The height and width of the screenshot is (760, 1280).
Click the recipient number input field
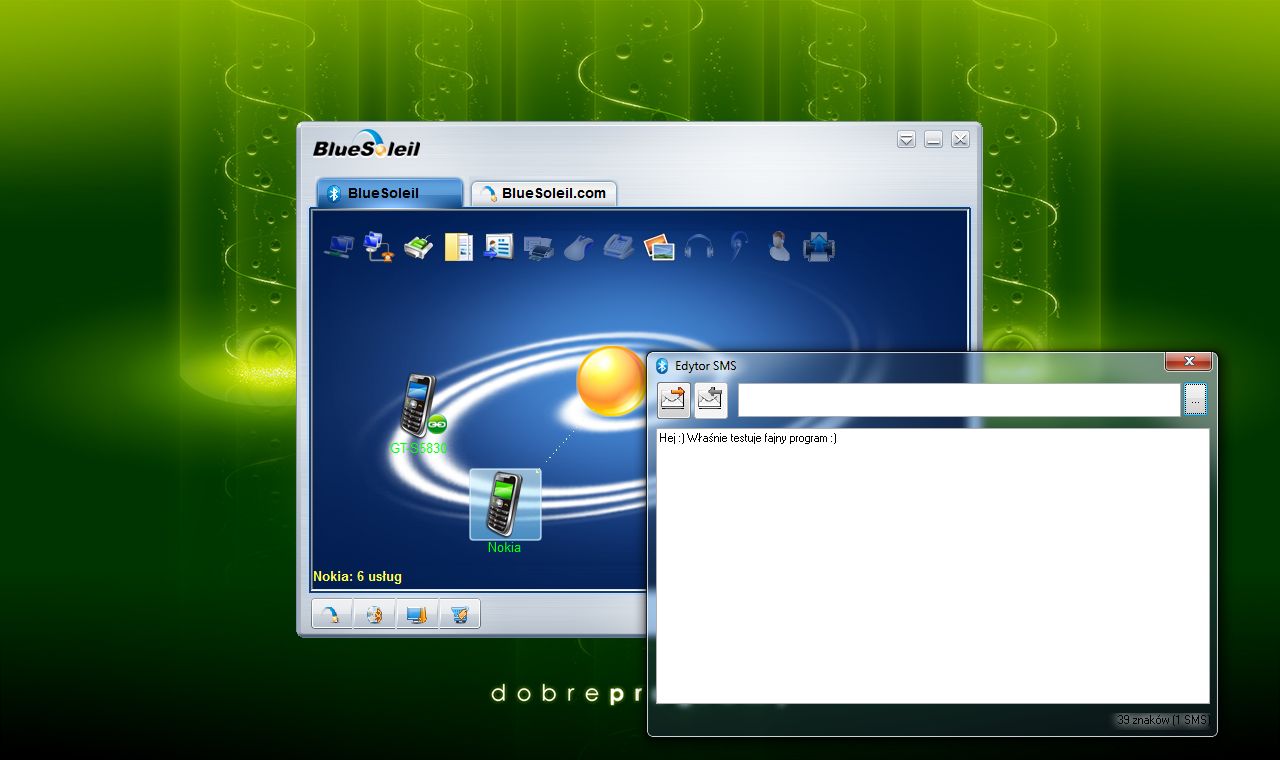(959, 400)
